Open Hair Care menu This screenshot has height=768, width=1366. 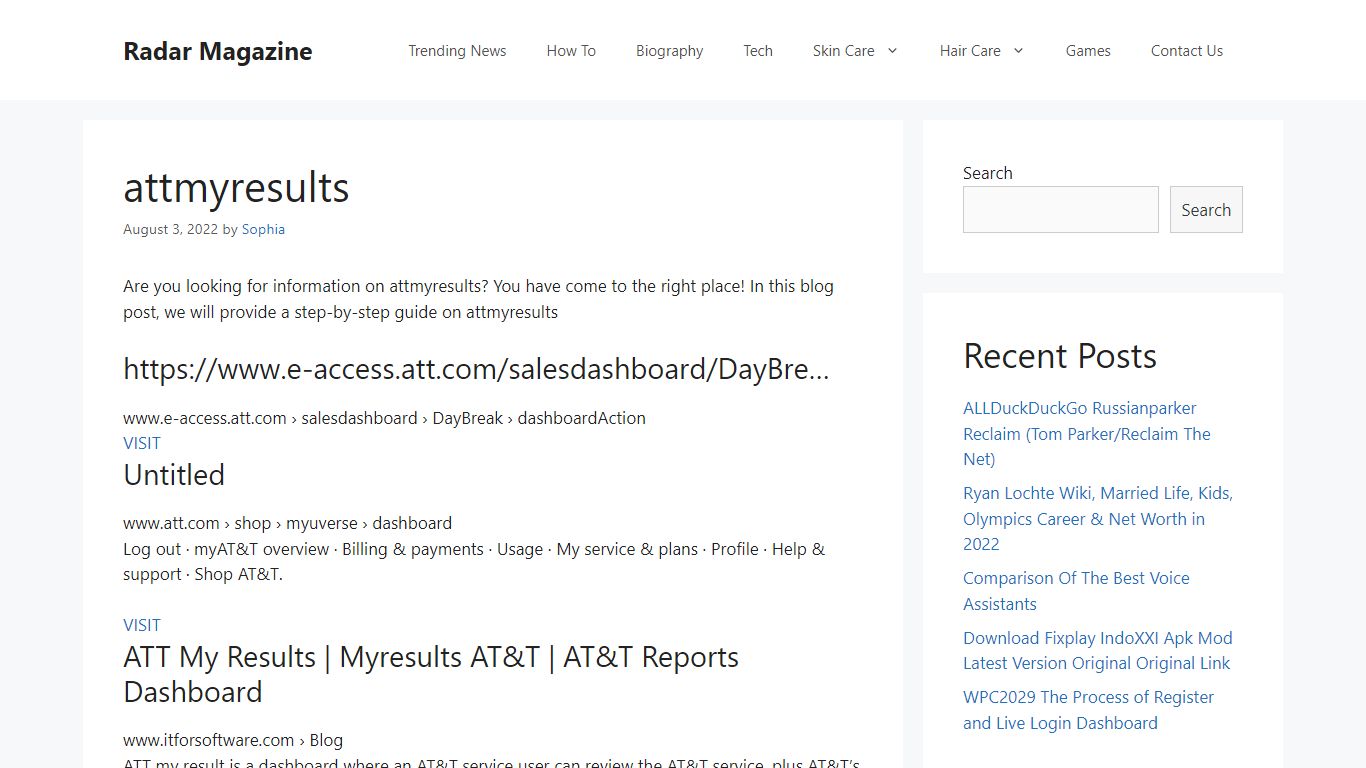(x=969, y=51)
